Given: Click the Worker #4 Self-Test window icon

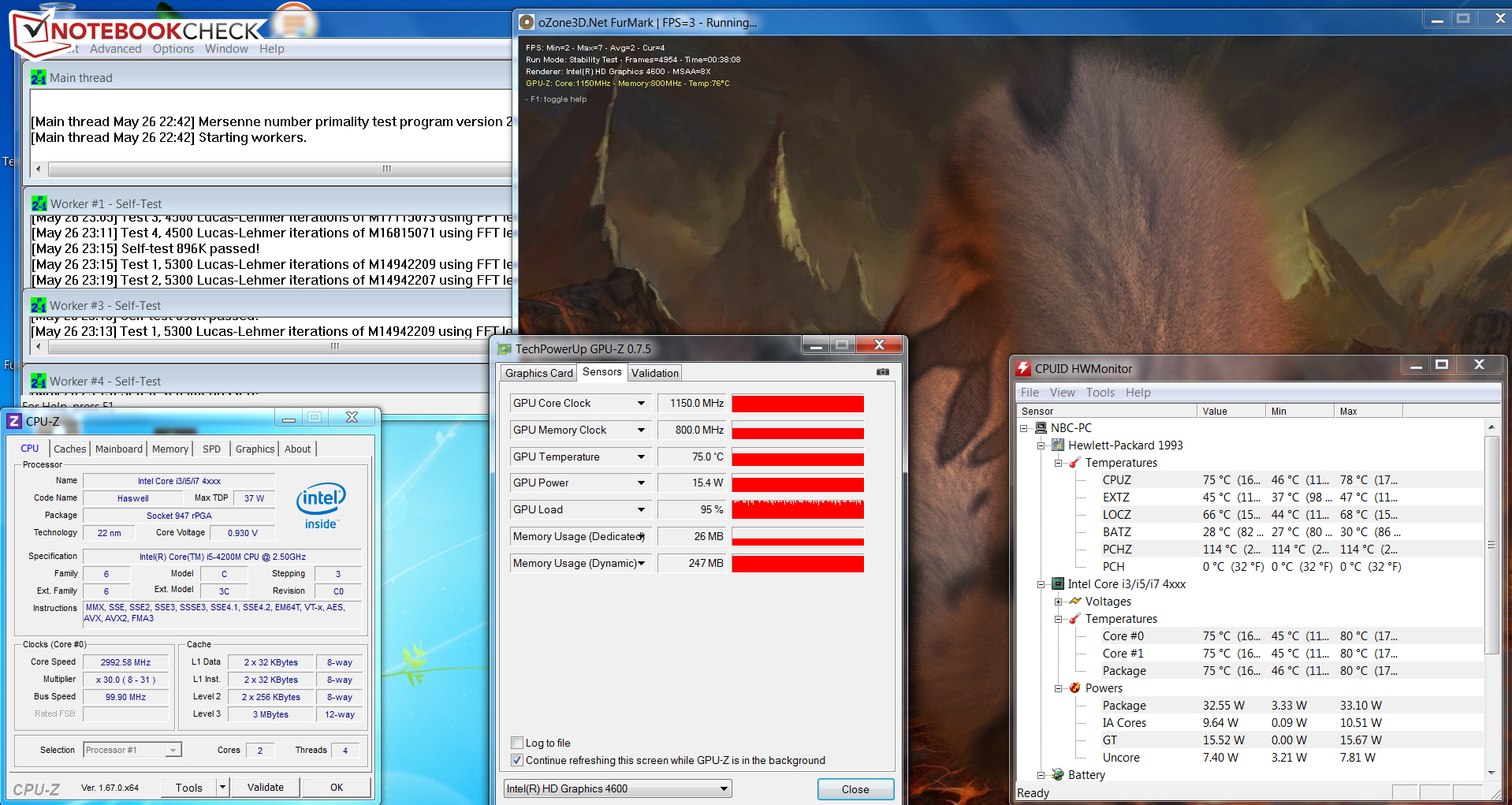Looking at the screenshot, I should coord(39,381).
